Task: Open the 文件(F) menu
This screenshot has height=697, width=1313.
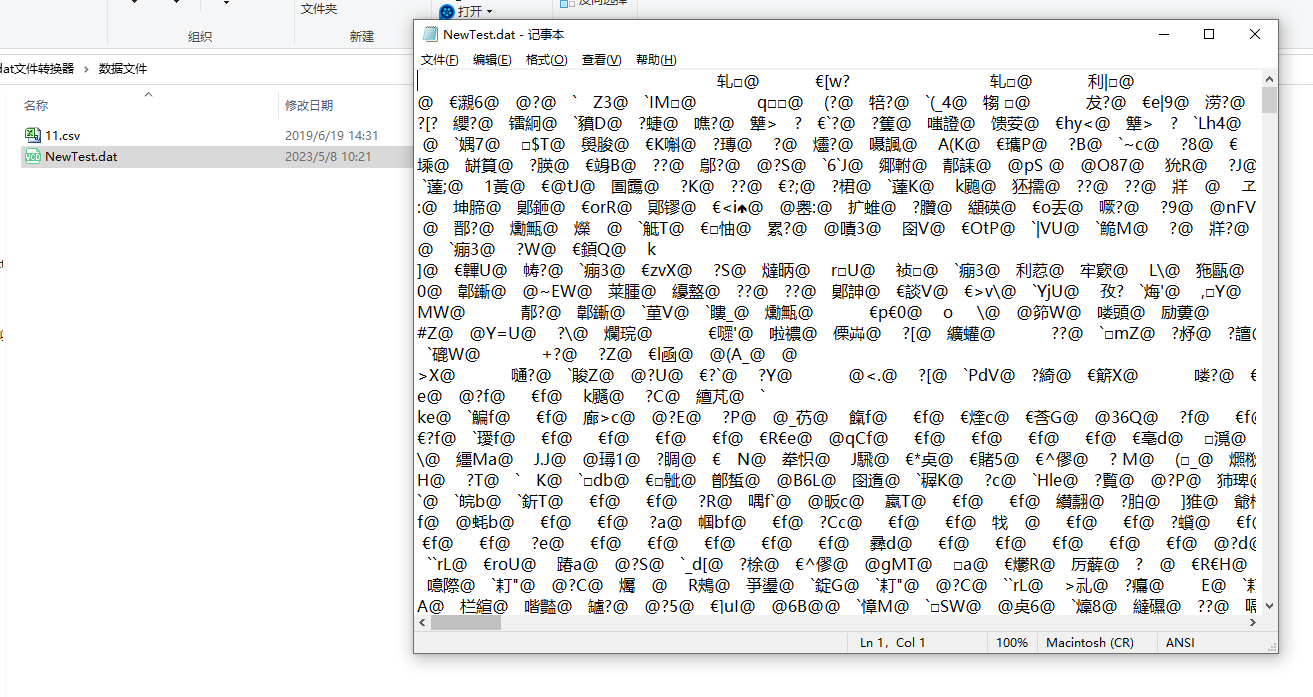Action: (439, 59)
